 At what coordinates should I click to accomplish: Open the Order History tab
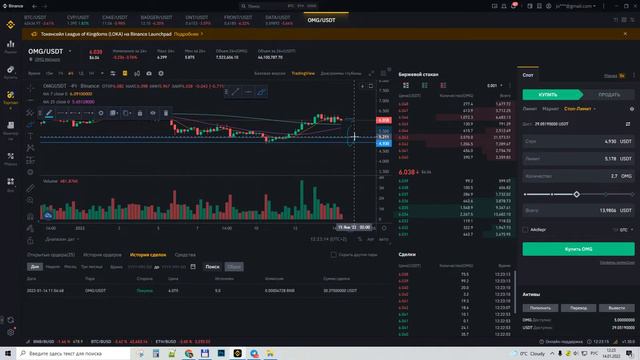point(102,255)
